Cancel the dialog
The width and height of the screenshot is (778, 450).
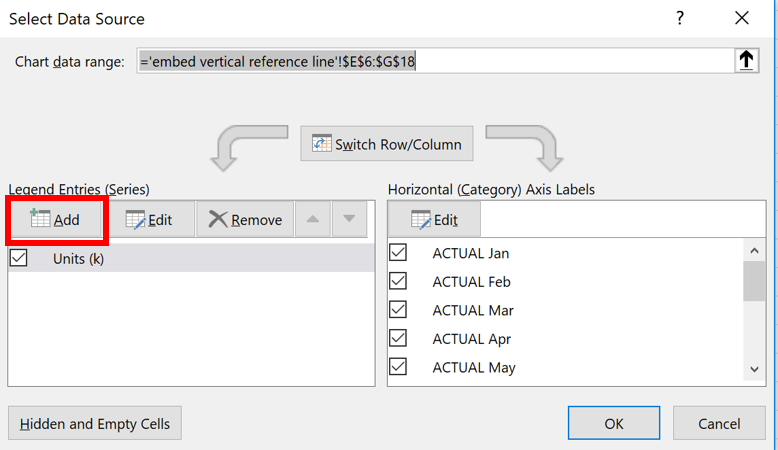coord(719,423)
